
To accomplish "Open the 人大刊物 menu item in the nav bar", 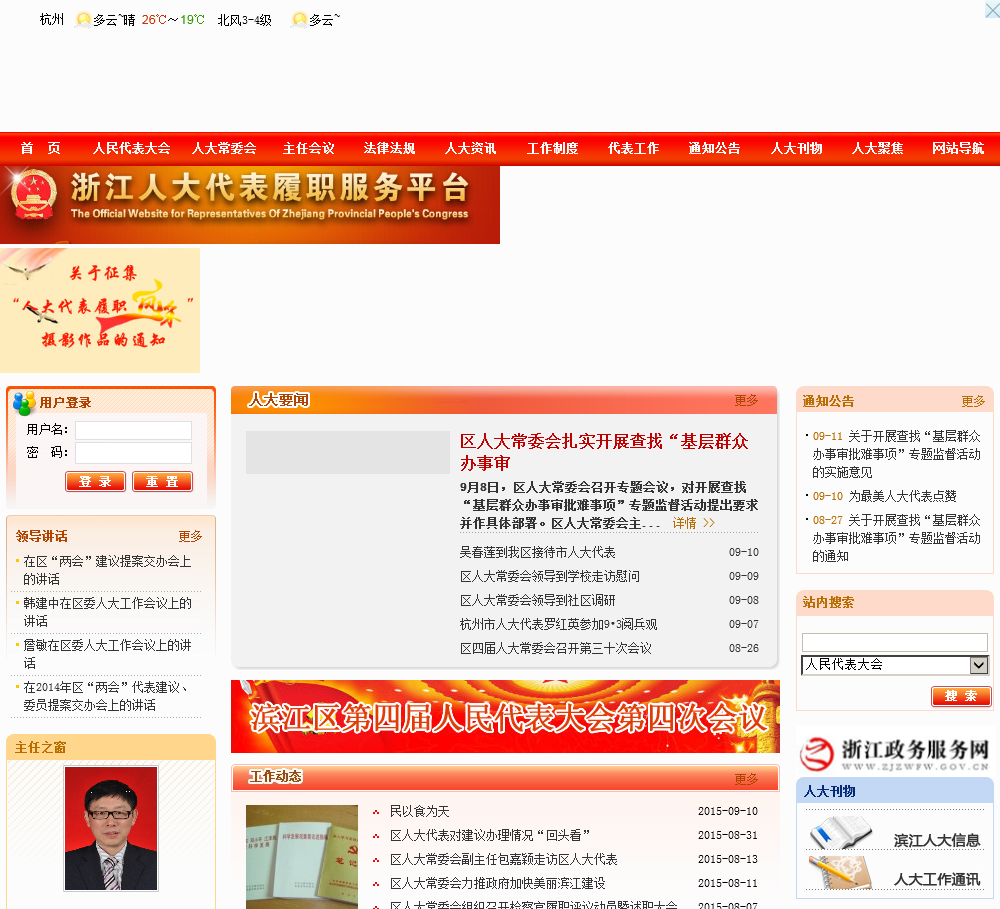I will tap(797, 149).
